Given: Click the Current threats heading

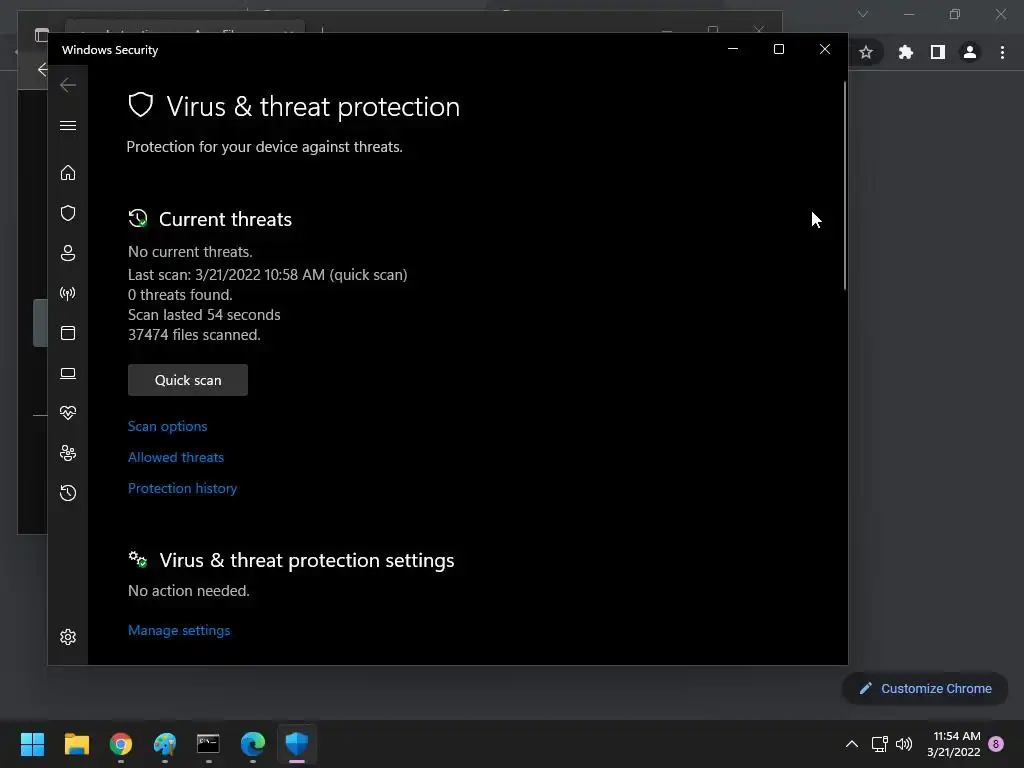Looking at the screenshot, I should point(225,219).
